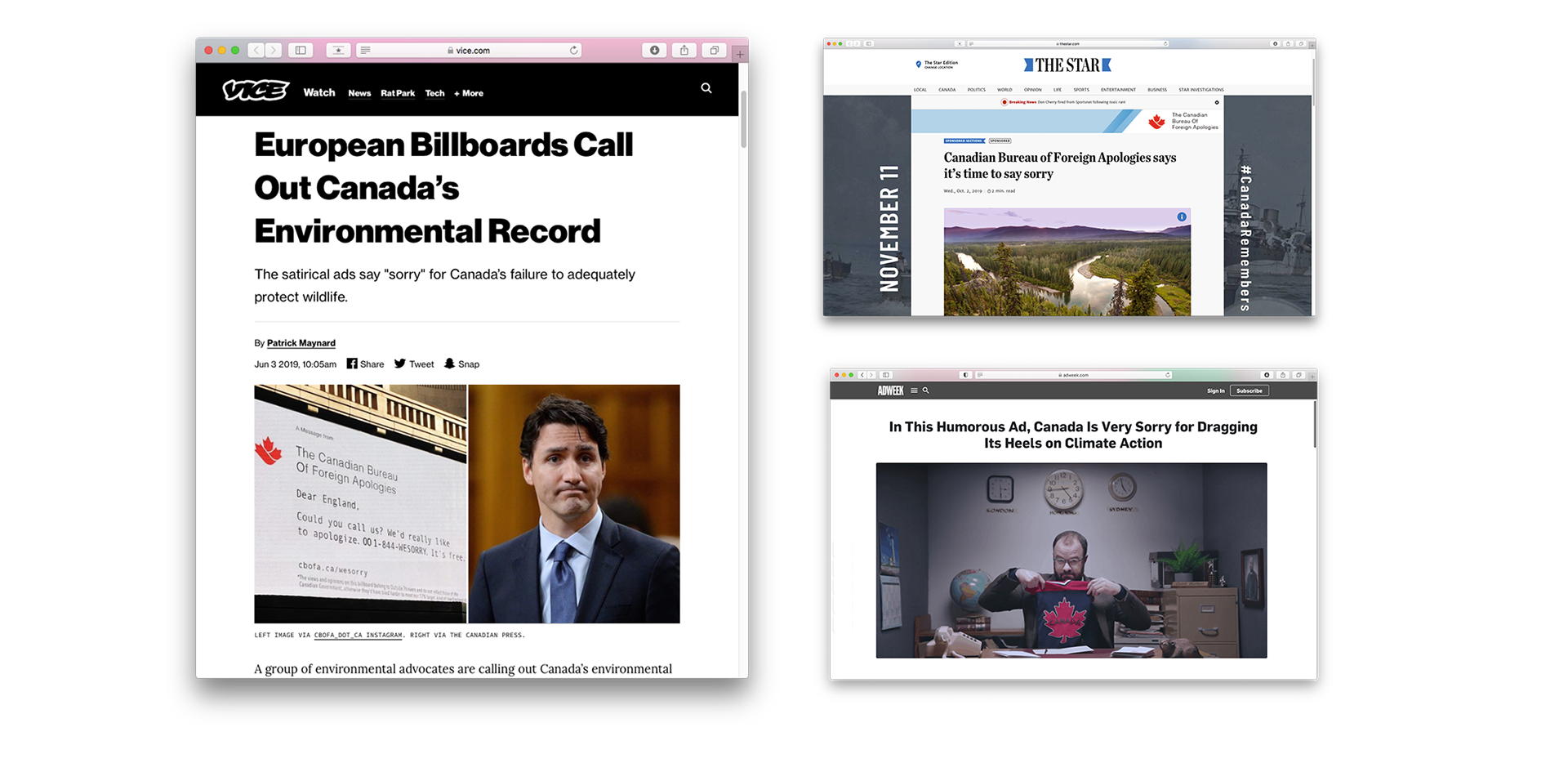Go back in the adweek.com window
Screen dimensions: 1568x781
[x=862, y=375]
